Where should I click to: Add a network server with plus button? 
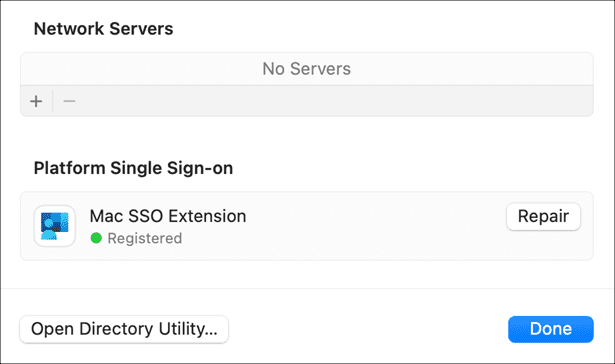tap(36, 101)
